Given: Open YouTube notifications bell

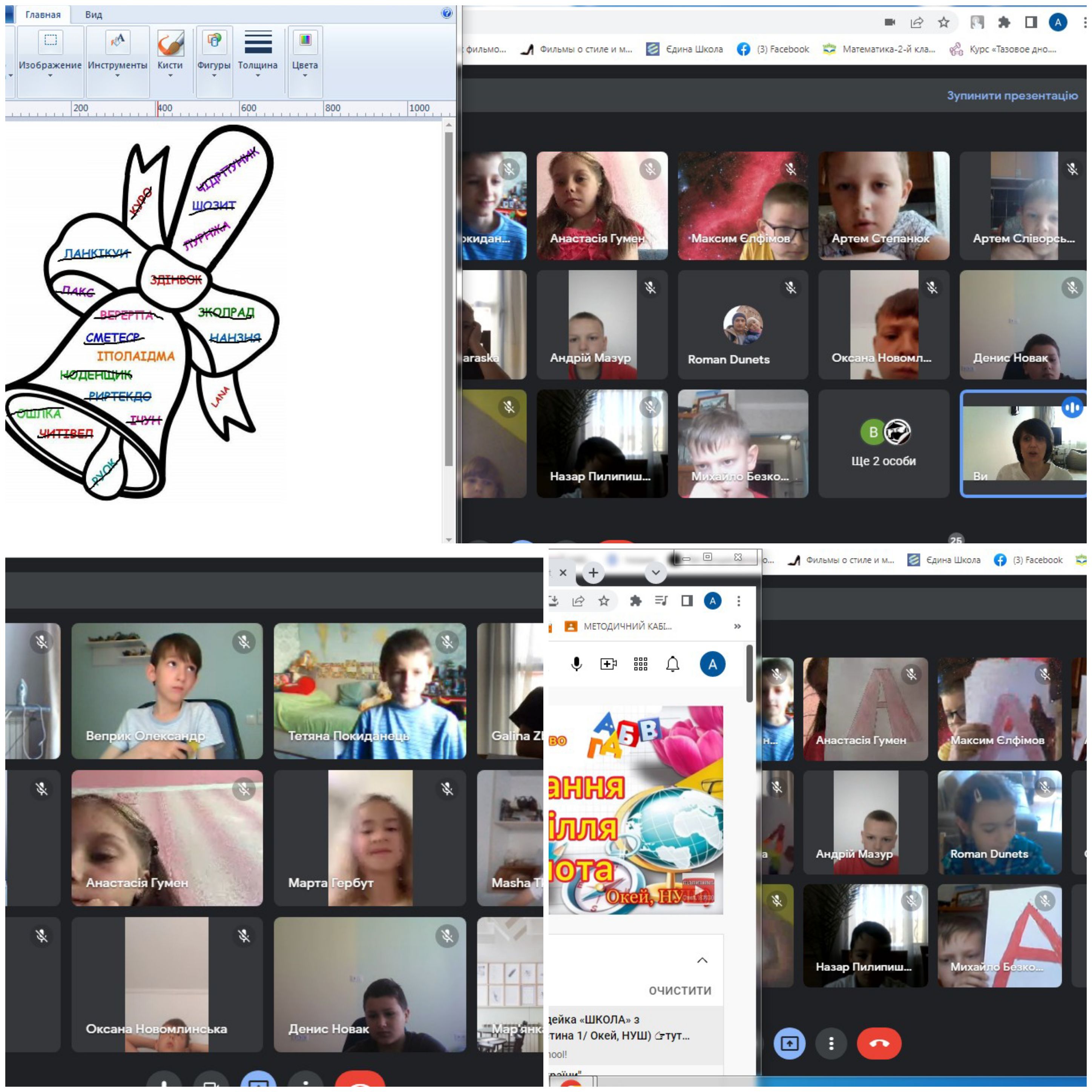Looking at the screenshot, I should [672, 664].
